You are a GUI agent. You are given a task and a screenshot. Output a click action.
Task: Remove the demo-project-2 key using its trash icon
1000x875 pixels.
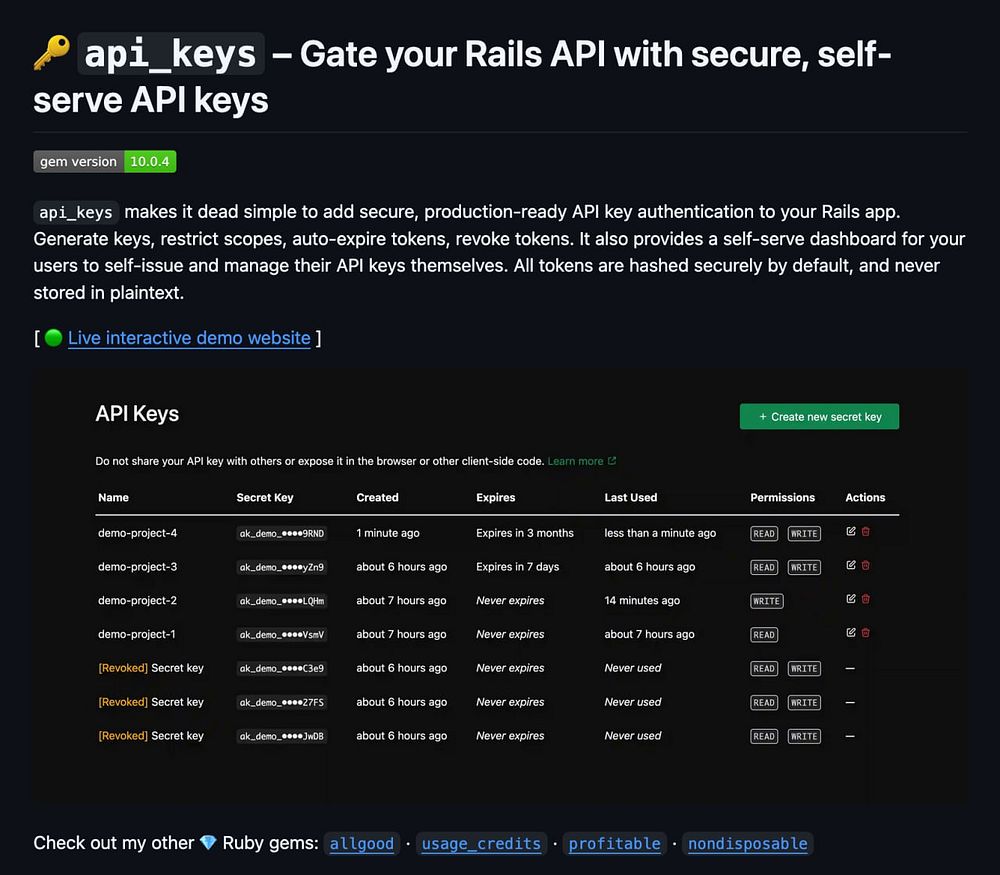point(866,599)
